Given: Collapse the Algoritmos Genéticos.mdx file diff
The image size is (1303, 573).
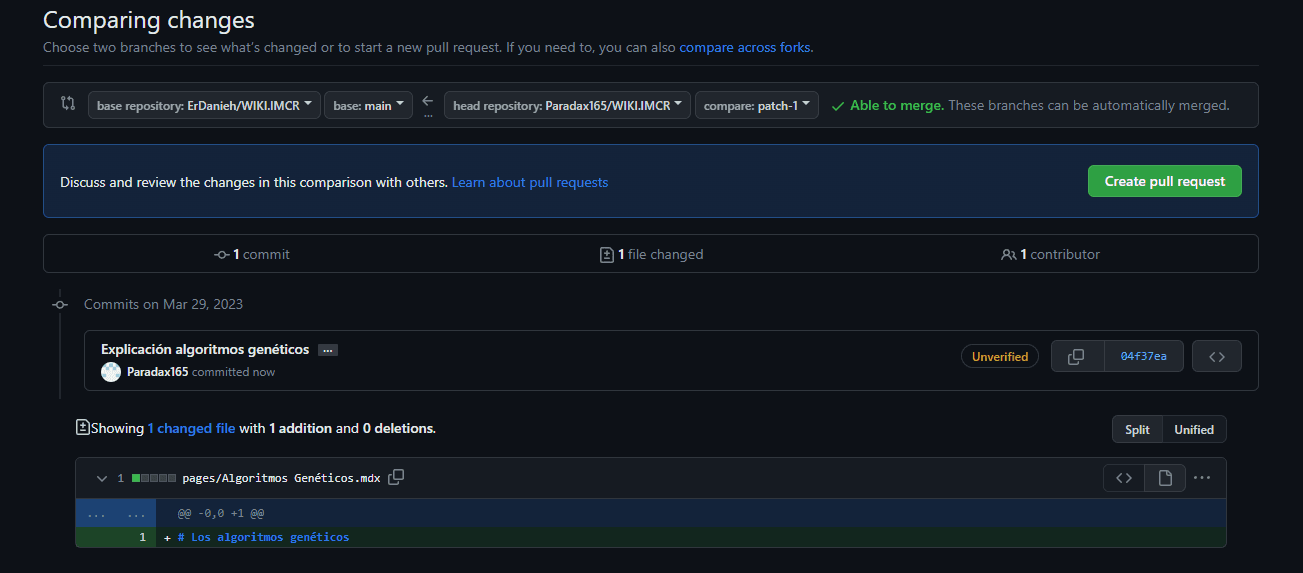Looking at the screenshot, I should (101, 478).
